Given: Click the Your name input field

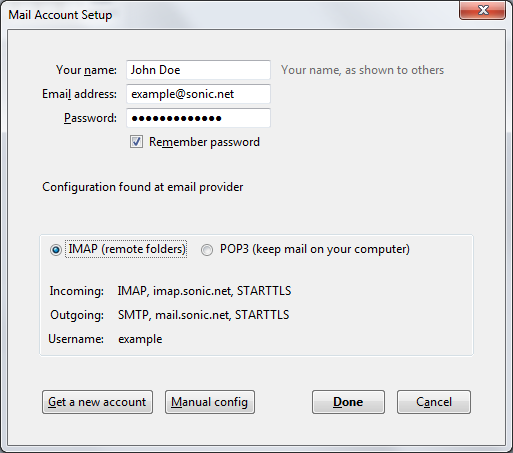Looking at the screenshot, I should (198, 70).
